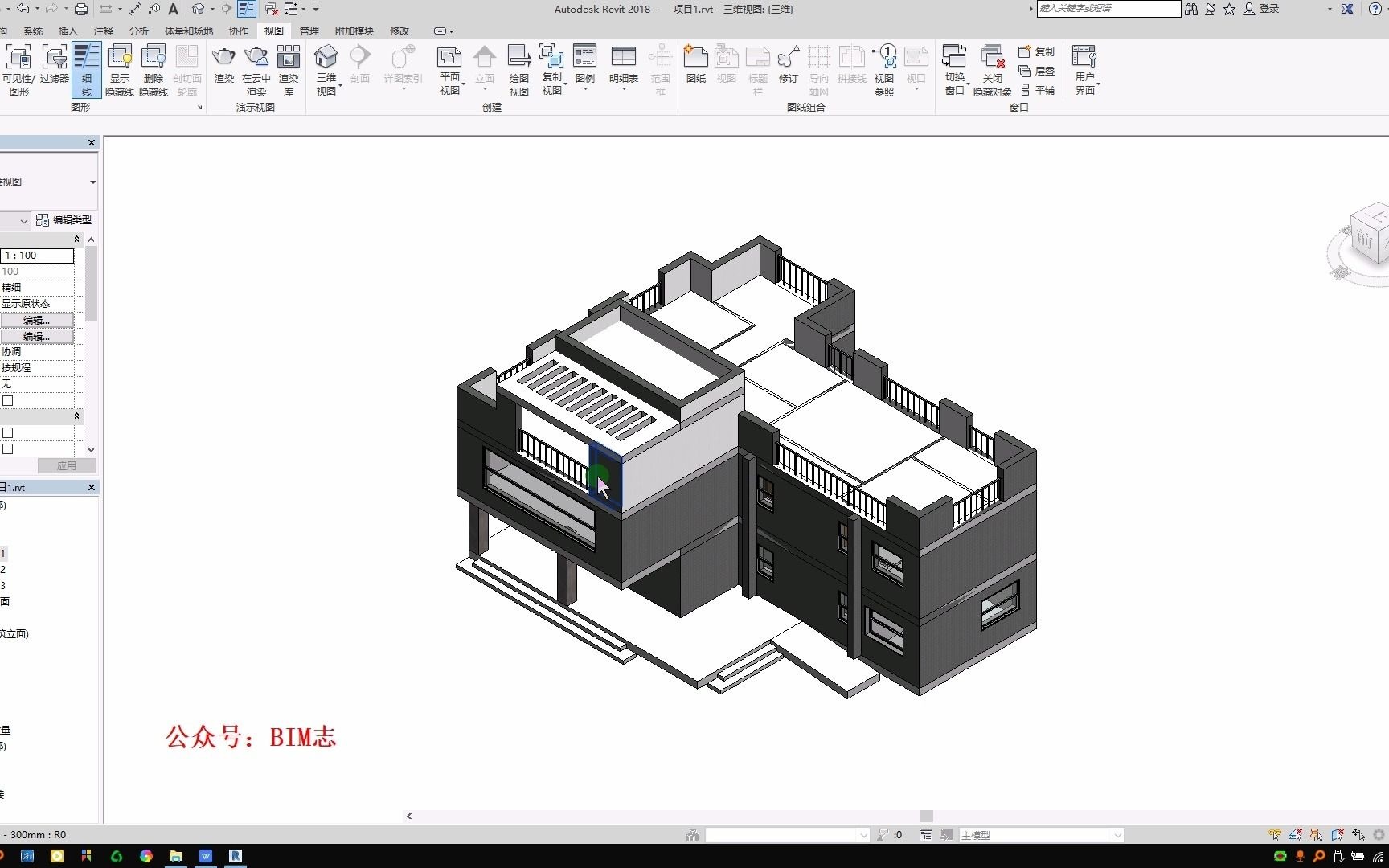Click 编辑类型 (Edit Type) button
Viewport: 1389px width, 868px height.
(x=64, y=219)
